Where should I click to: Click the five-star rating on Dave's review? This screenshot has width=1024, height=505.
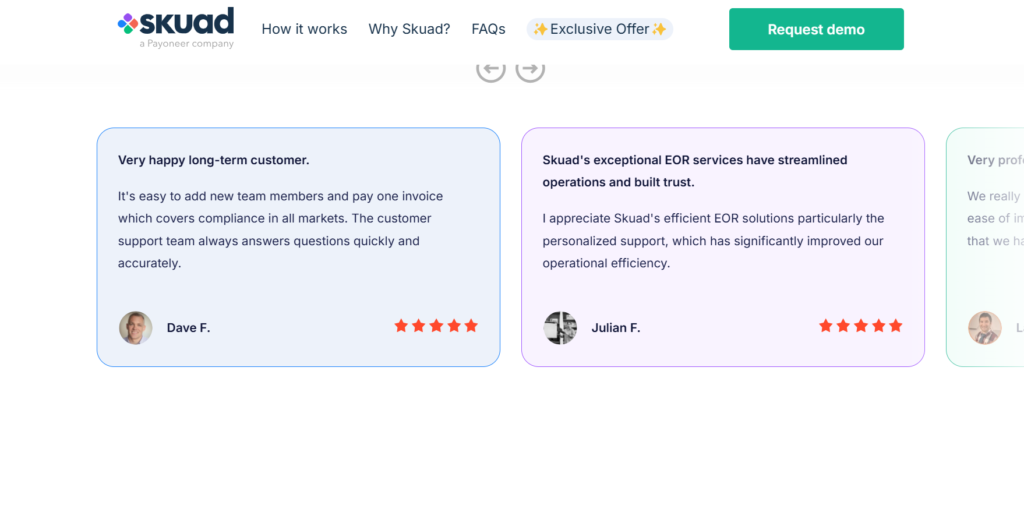point(436,326)
